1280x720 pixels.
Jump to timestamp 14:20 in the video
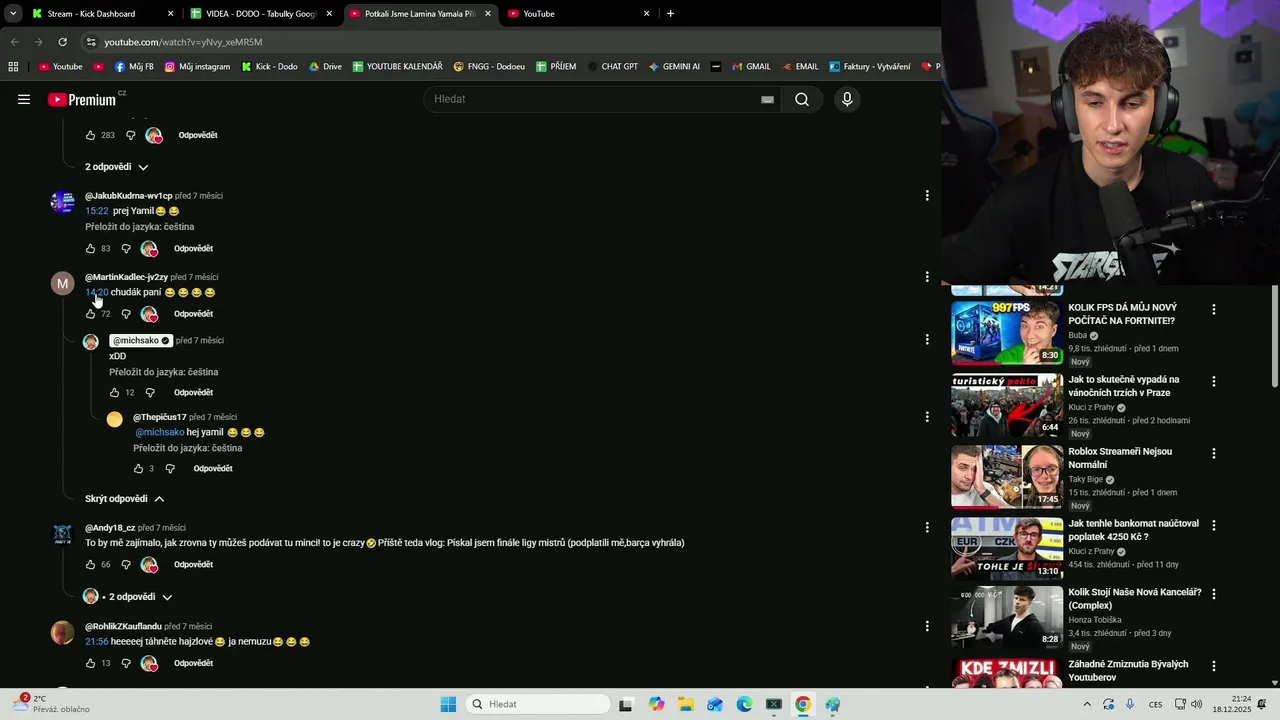(97, 292)
